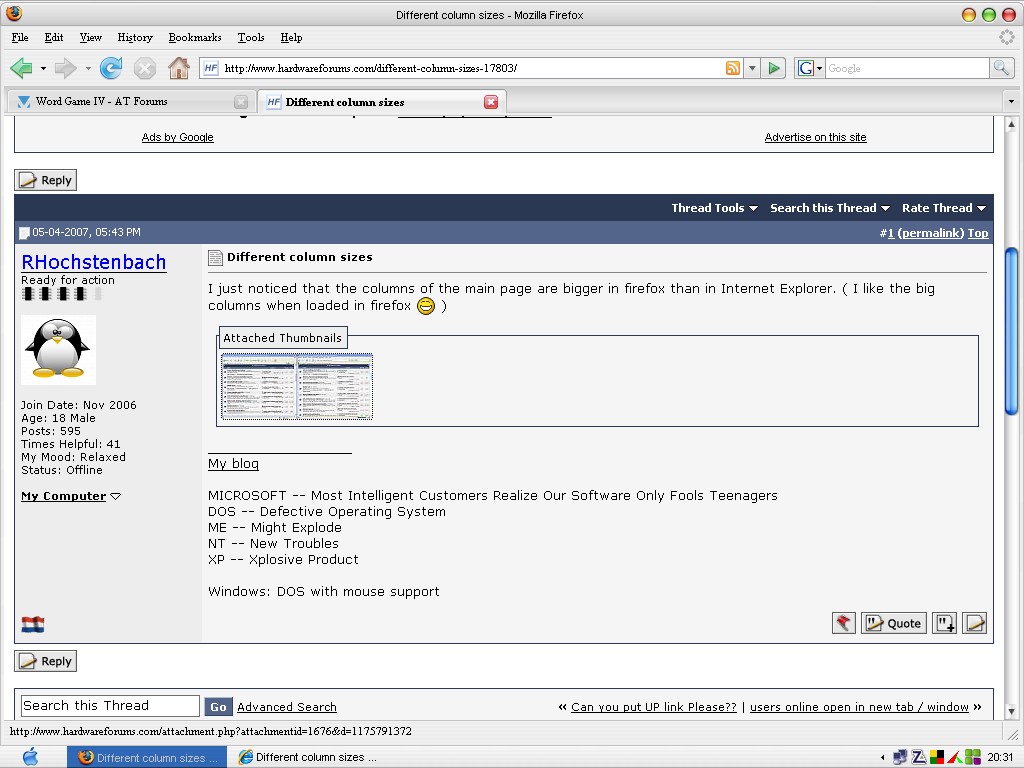Open the Help menu

(291, 37)
